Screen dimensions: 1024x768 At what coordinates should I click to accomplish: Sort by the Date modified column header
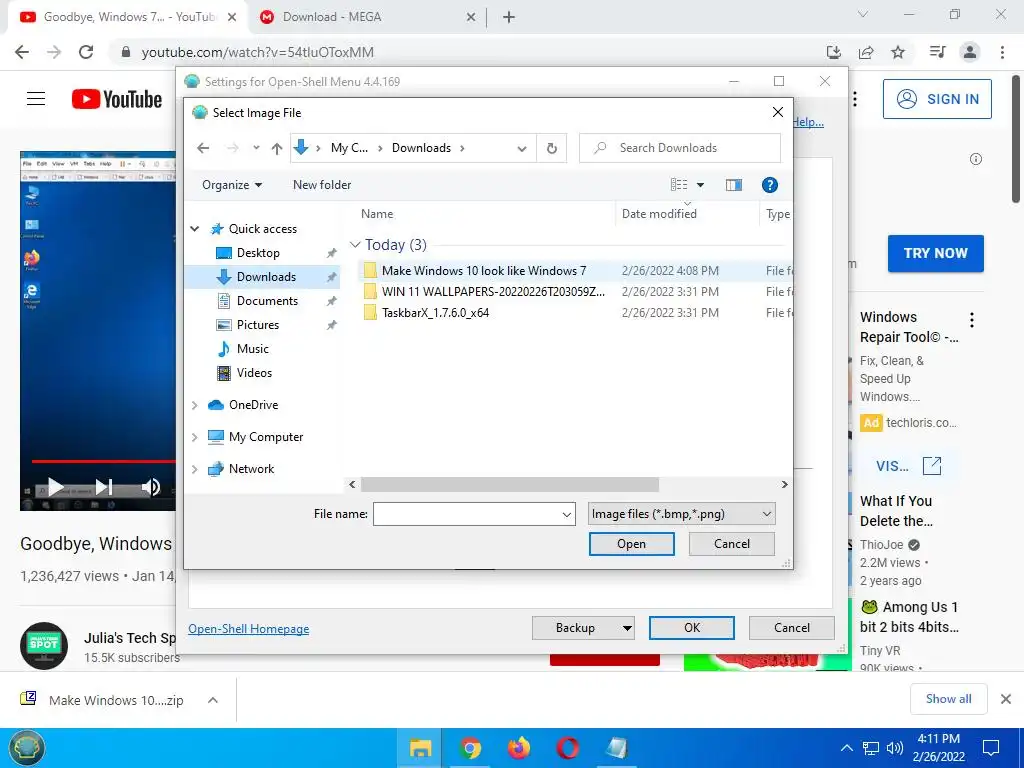659,214
